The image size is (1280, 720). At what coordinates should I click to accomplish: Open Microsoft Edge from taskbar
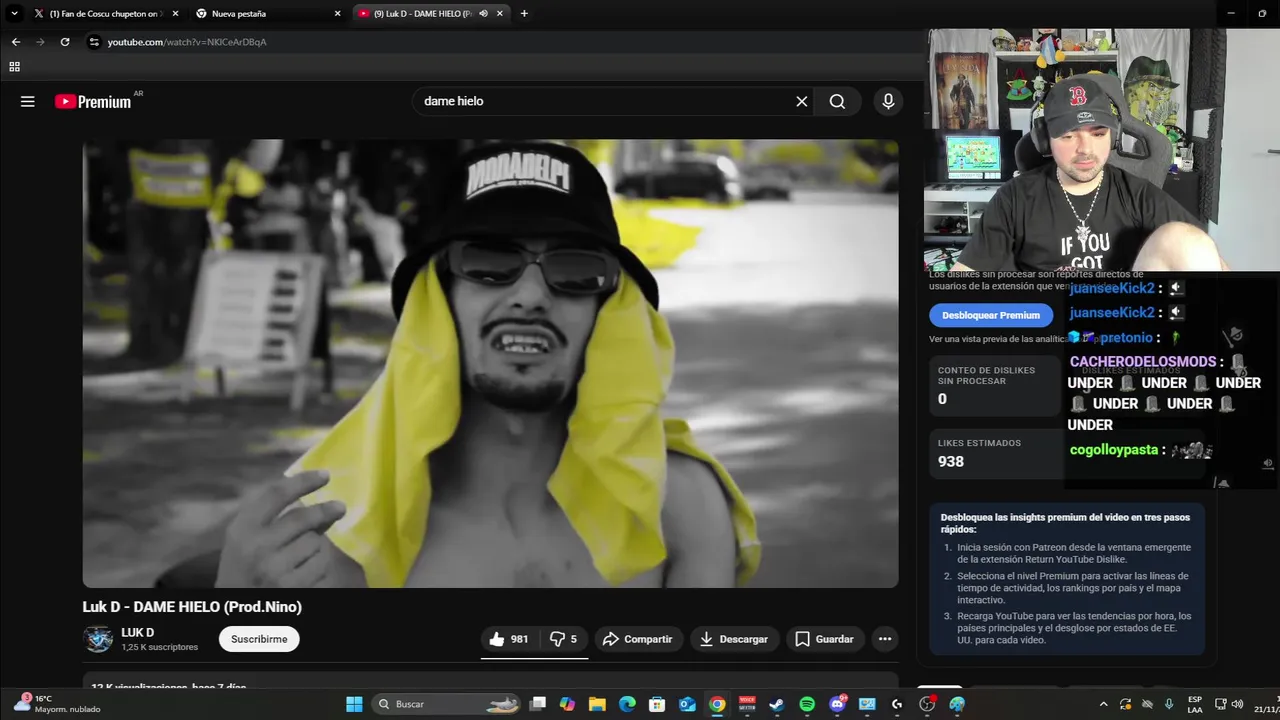click(627, 704)
